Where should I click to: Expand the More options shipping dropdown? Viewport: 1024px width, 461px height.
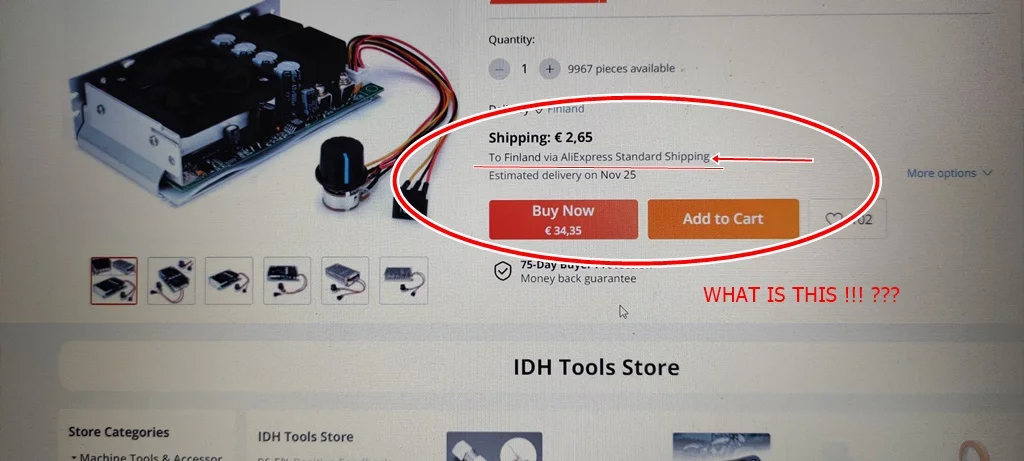[950, 173]
